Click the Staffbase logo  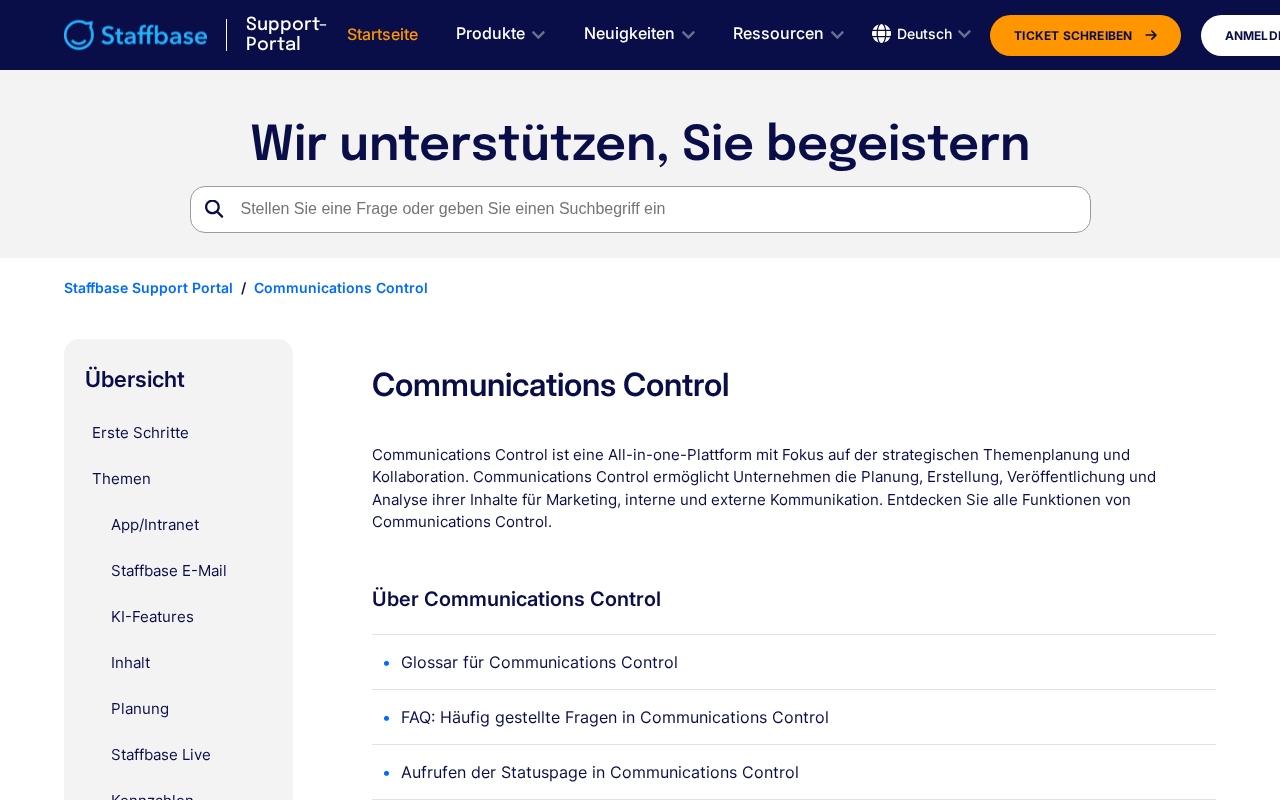point(136,35)
